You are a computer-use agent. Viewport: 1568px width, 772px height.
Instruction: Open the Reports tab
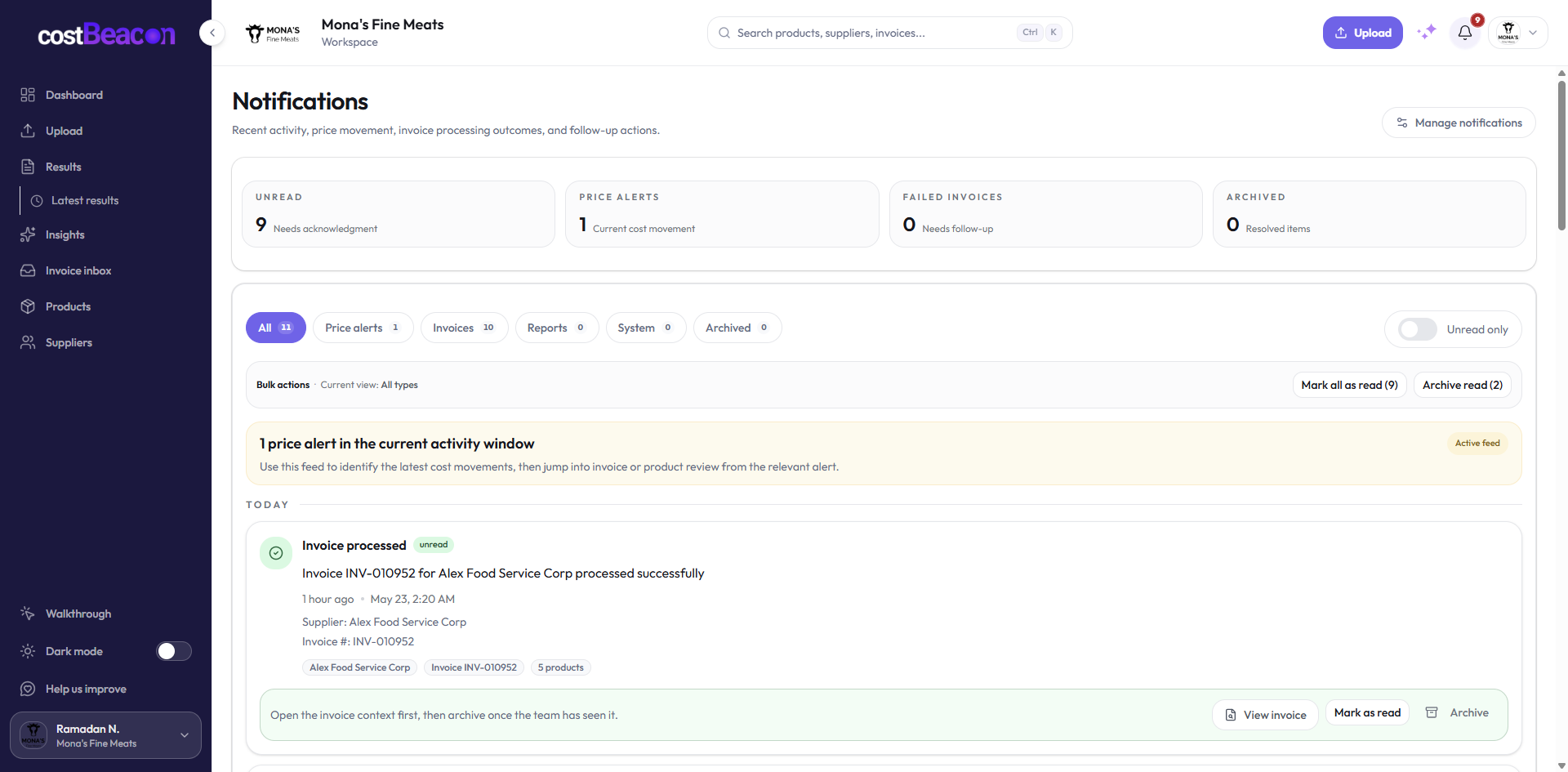[x=557, y=328]
